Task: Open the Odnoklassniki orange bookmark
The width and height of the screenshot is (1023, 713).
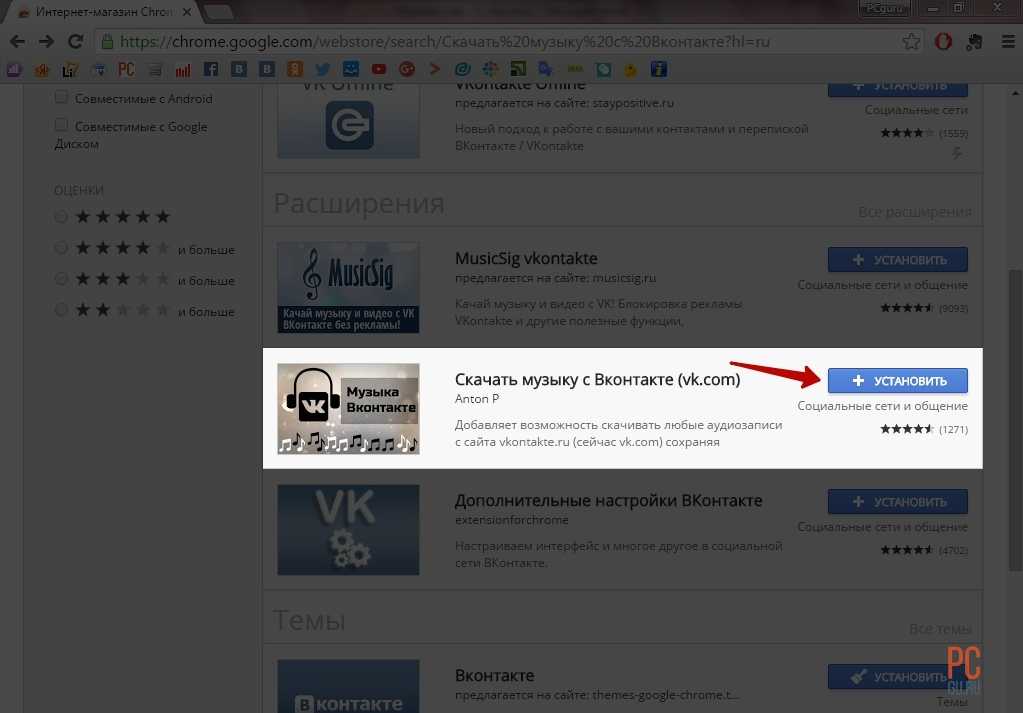Action: (x=295, y=69)
